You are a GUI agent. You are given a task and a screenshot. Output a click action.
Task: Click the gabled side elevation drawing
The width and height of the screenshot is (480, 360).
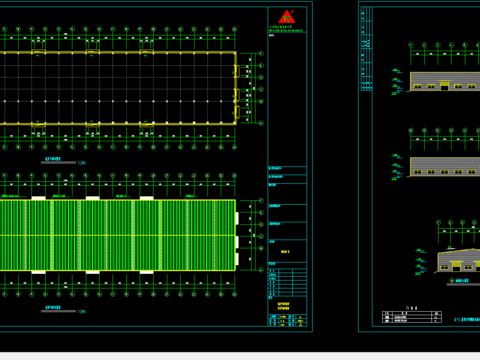pos(459,261)
